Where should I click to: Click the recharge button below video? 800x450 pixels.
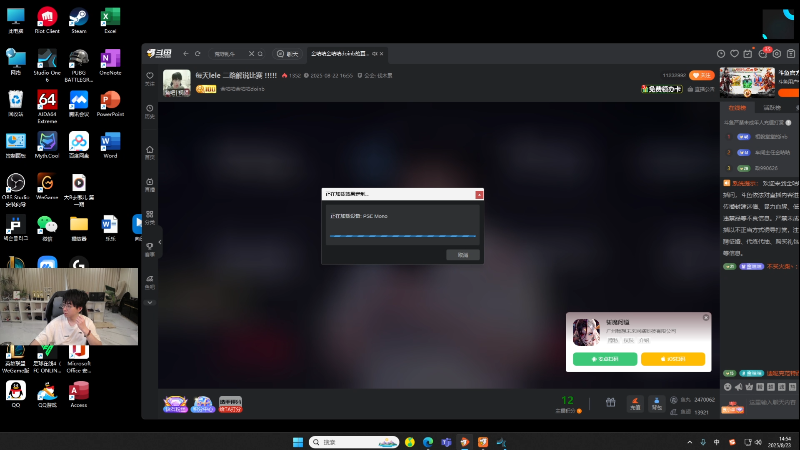coord(635,404)
